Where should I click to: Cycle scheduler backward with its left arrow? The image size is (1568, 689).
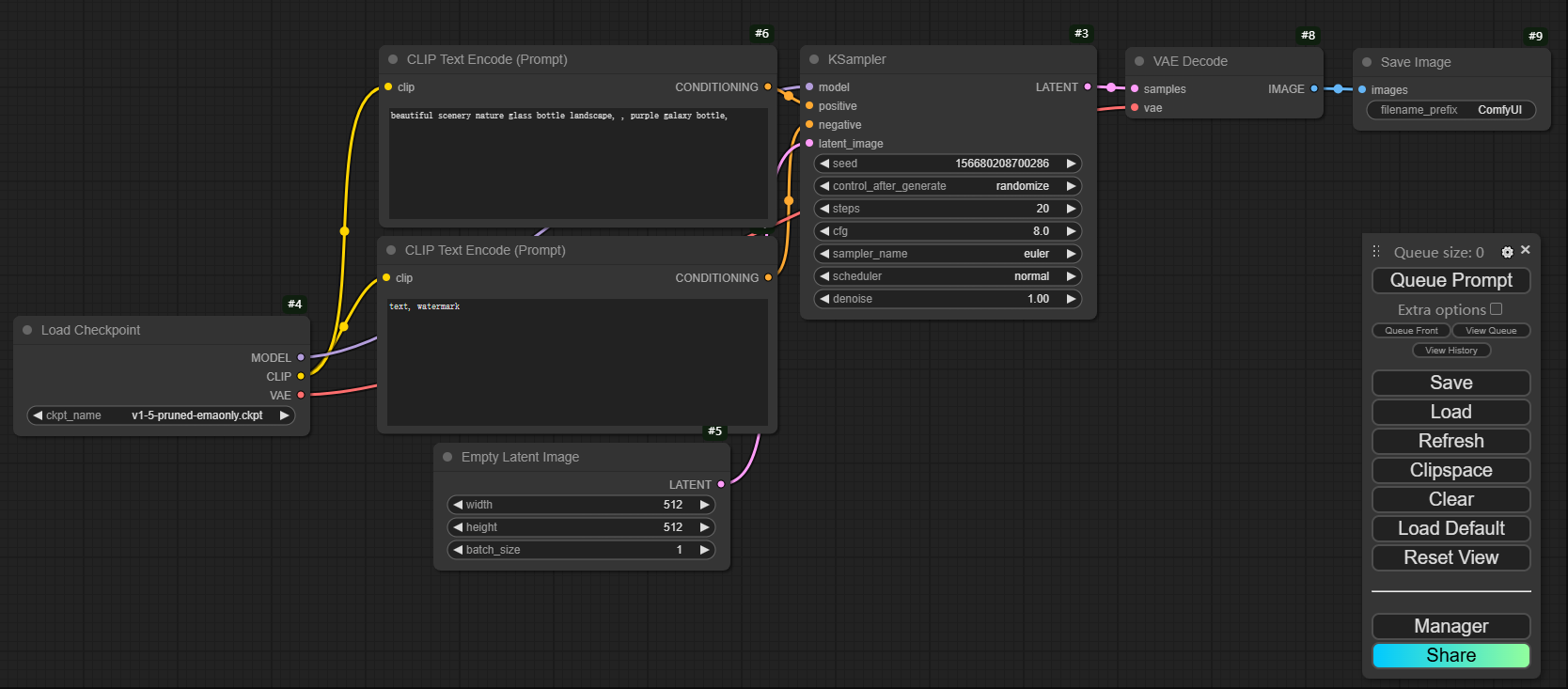coord(824,276)
